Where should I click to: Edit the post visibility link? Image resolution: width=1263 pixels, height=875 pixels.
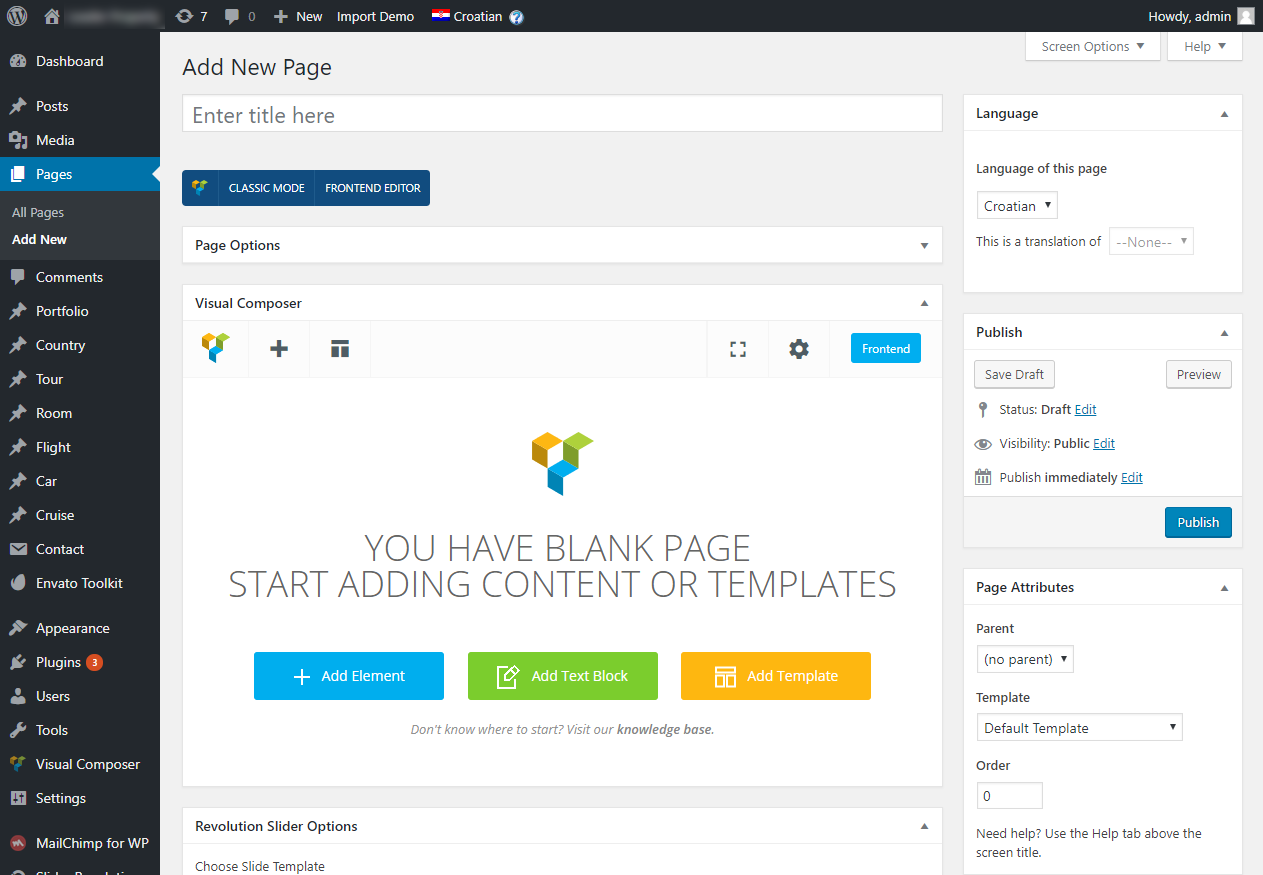[x=1103, y=444]
